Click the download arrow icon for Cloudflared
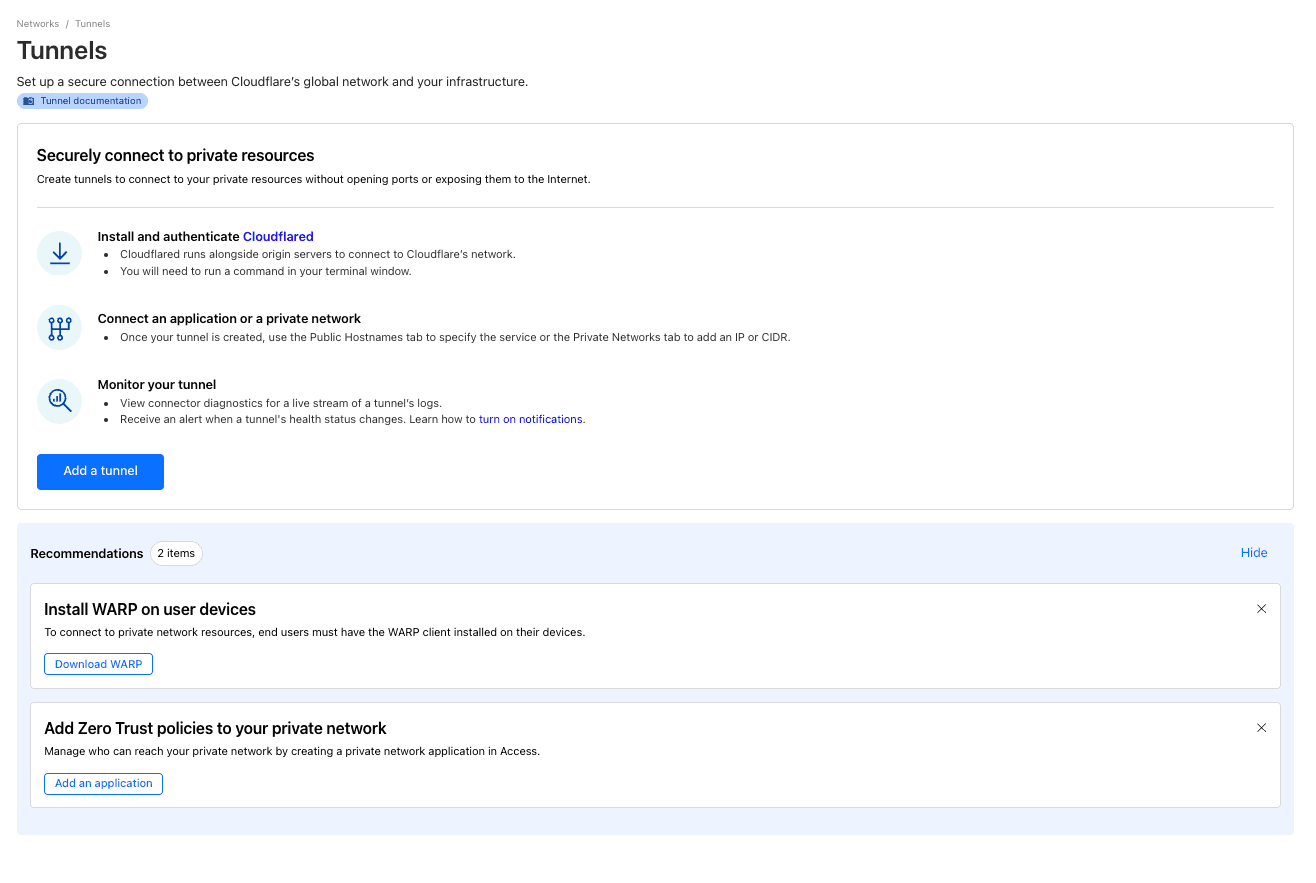Image resolution: width=1316 pixels, height=883 pixels. [x=59, y=253]
